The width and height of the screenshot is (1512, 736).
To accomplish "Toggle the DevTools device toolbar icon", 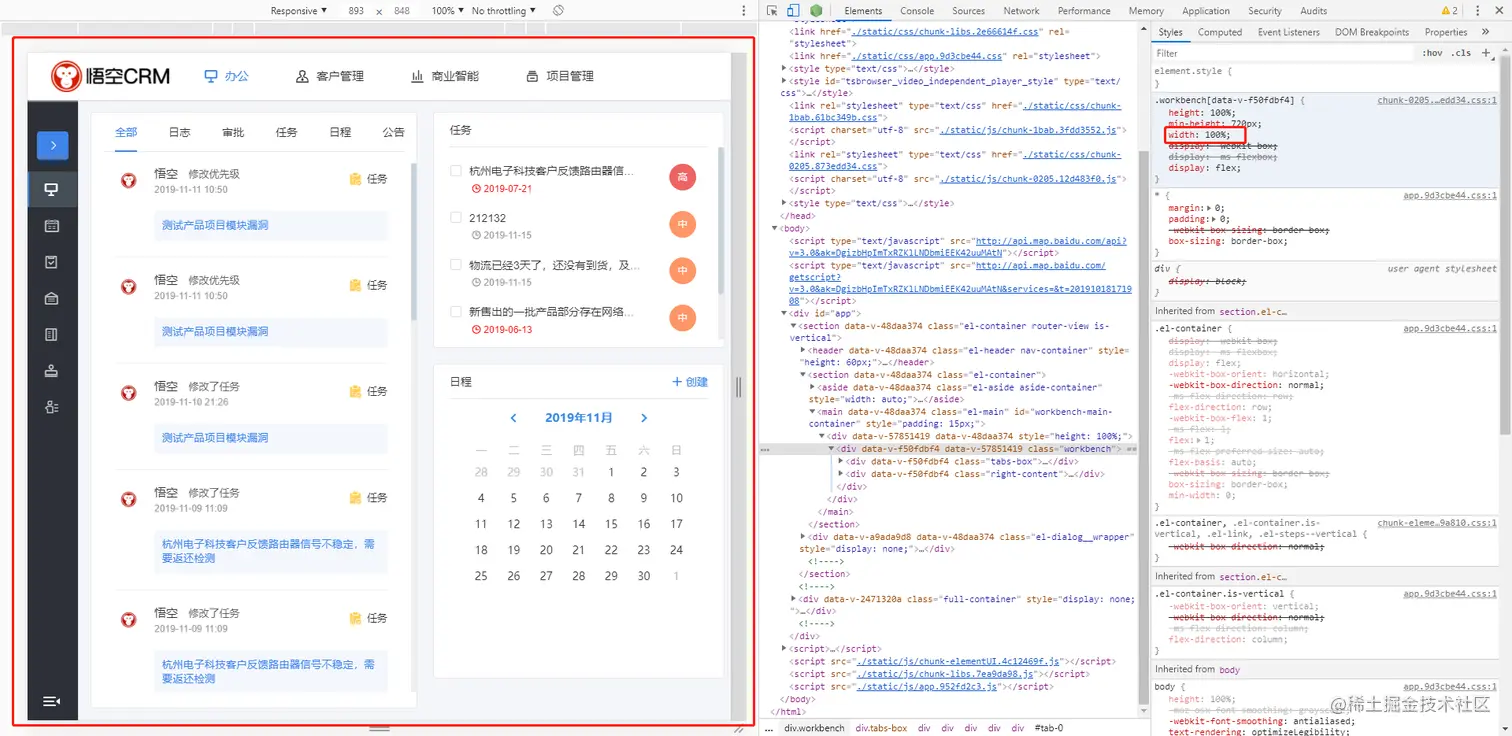I will [793, 11].
